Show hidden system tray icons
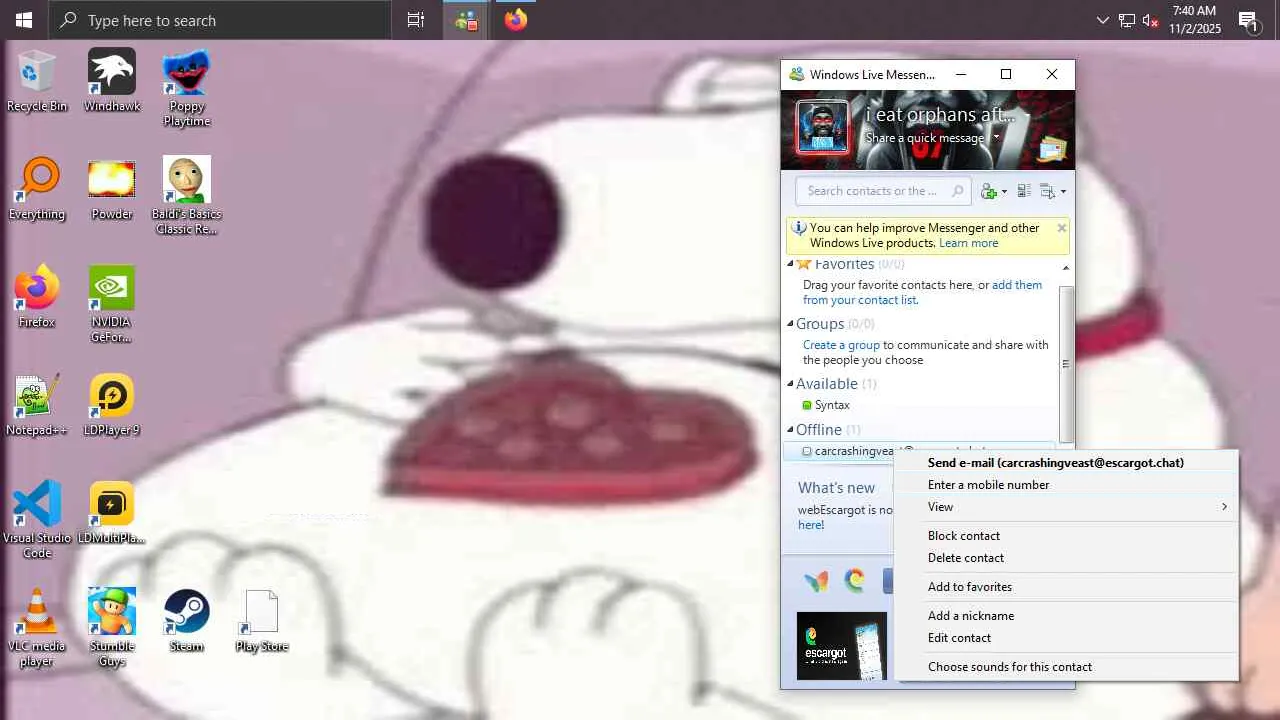The width and height of the screenshot is (1280, 720). coord(1102,20)
